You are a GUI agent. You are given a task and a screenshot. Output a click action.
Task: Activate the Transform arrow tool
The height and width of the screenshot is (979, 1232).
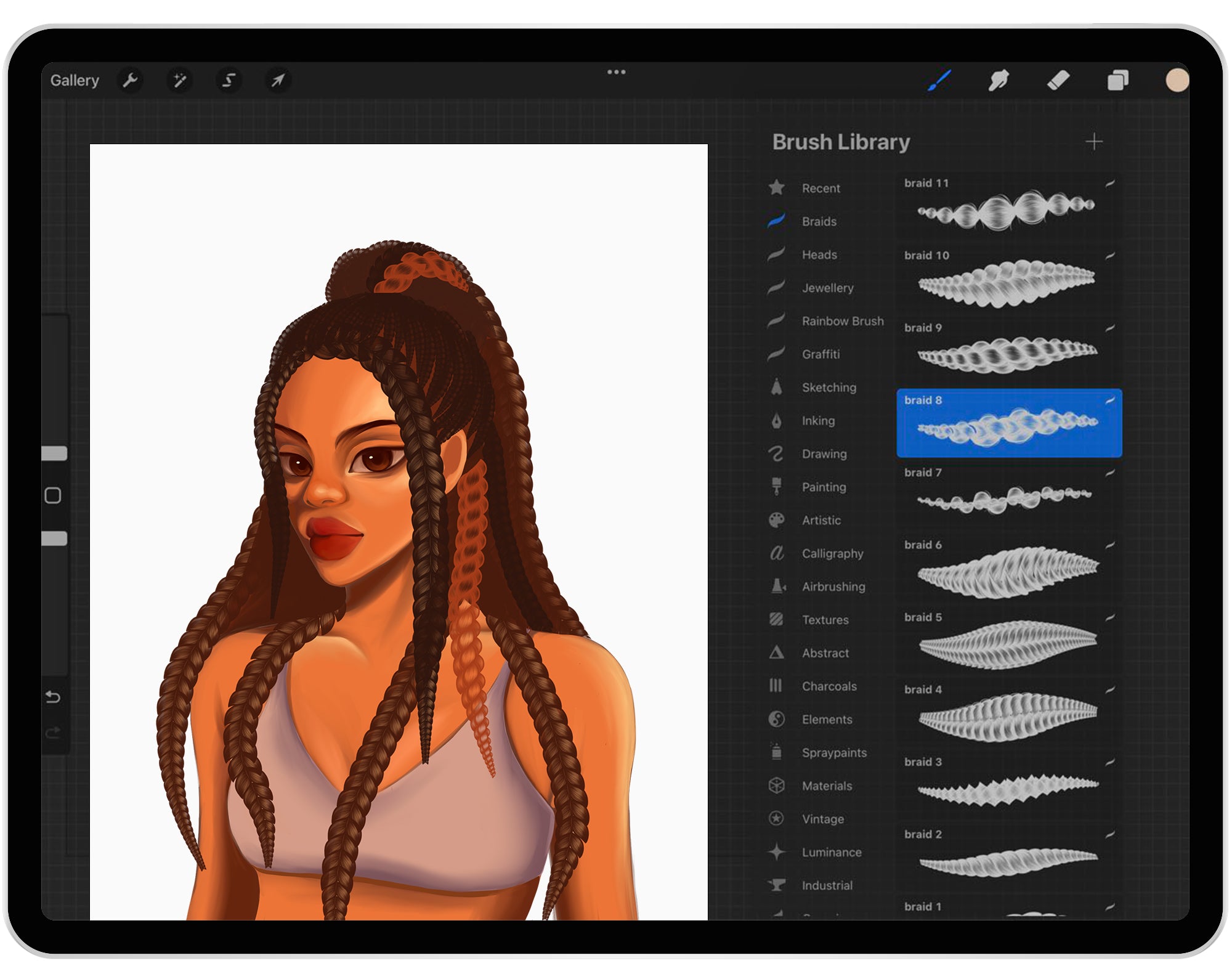[x=278, y=80]
